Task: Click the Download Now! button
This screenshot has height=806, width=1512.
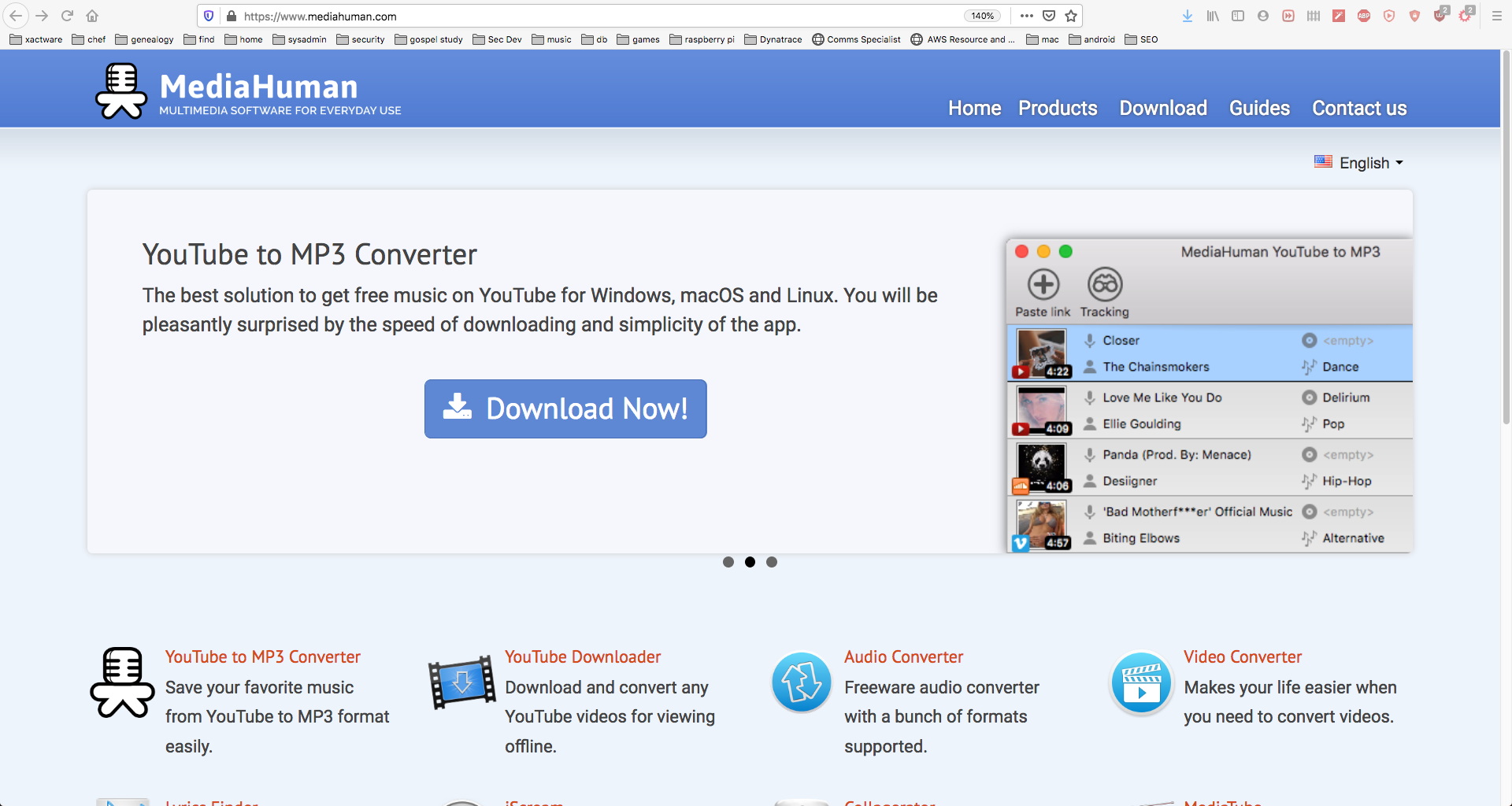Action: pyautogui.click(x=565, y=409)
